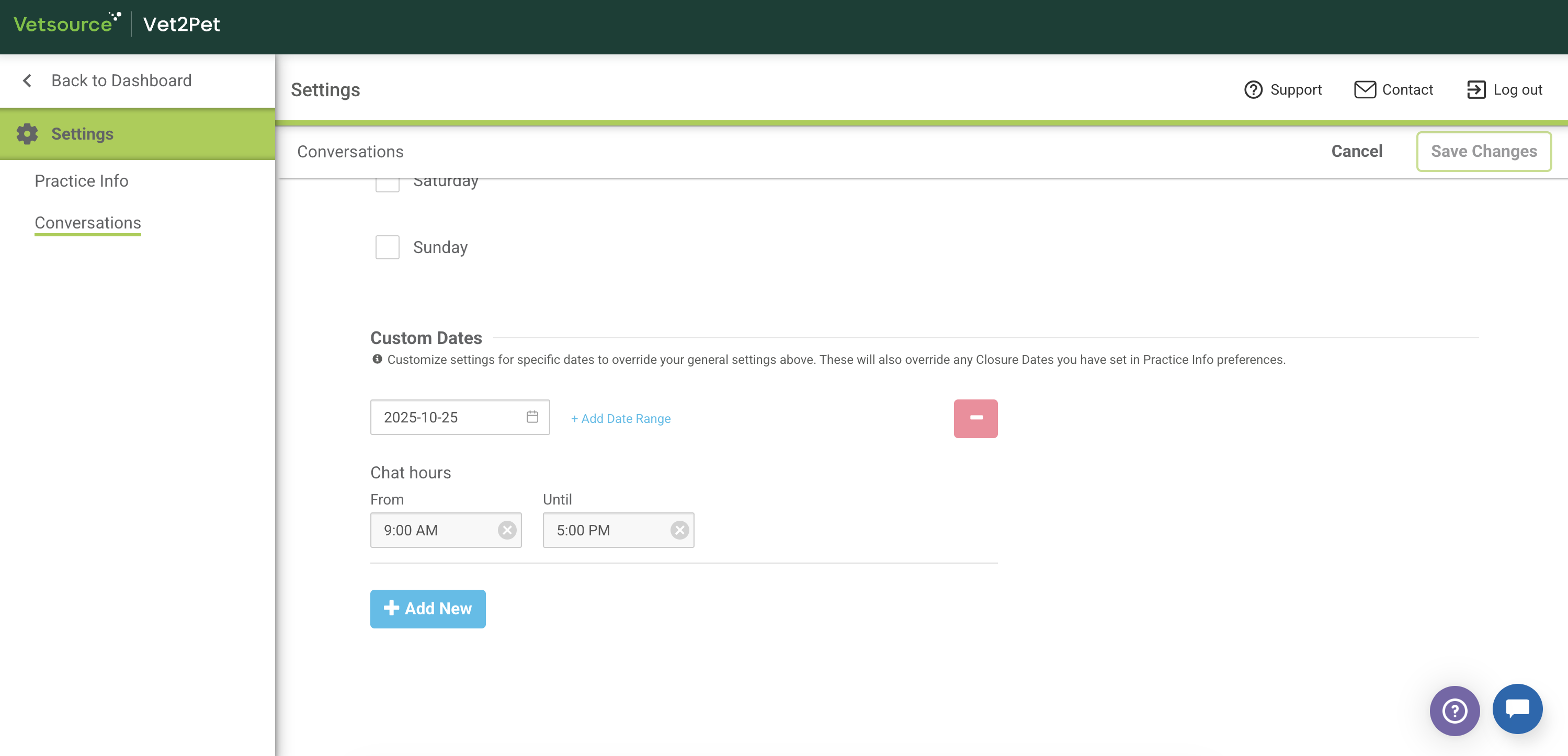The image size is (1568, 756).
Task: Toggle the Saturday checkbox
Action: tap(387, 185)
